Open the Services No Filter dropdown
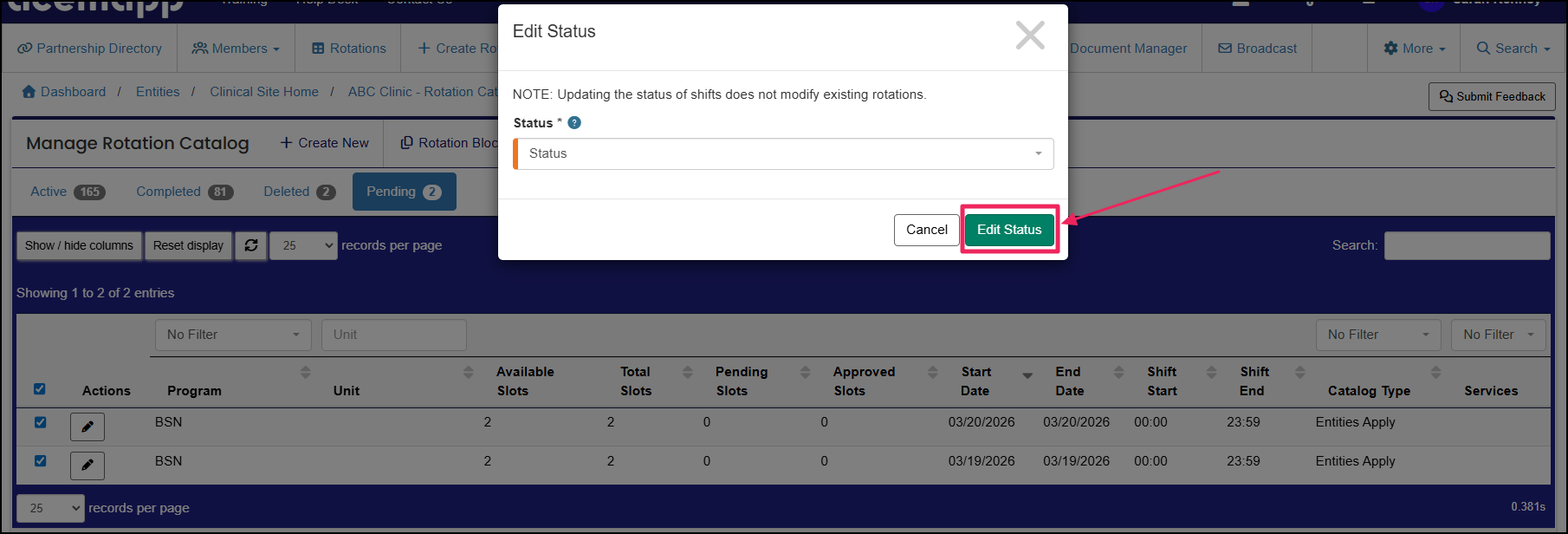The height and width of the screenshot is (534, 1568). 1499,335
